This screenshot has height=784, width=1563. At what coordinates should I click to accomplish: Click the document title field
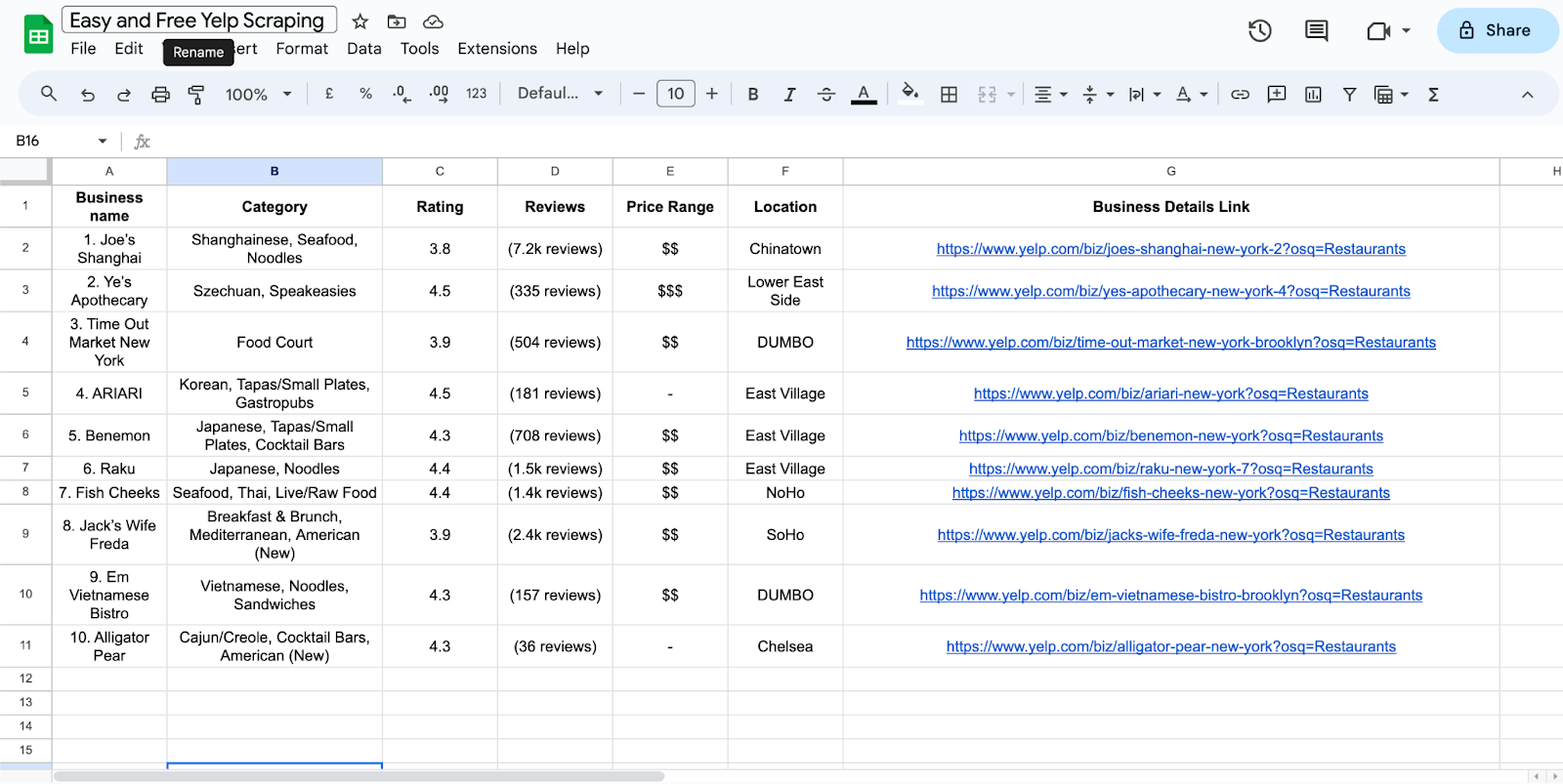[199, 21]
